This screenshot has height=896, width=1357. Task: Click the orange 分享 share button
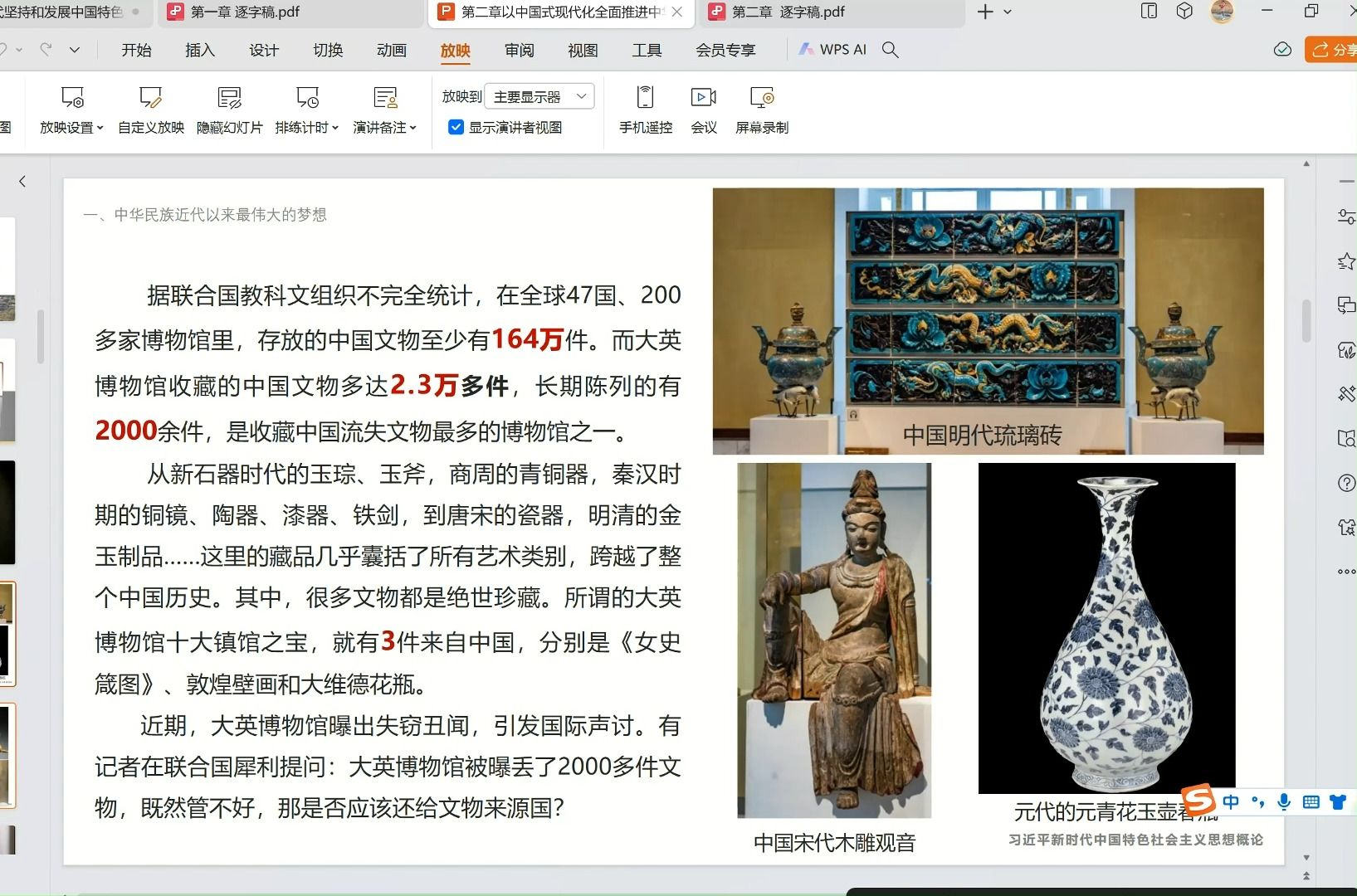point(1330,50)
